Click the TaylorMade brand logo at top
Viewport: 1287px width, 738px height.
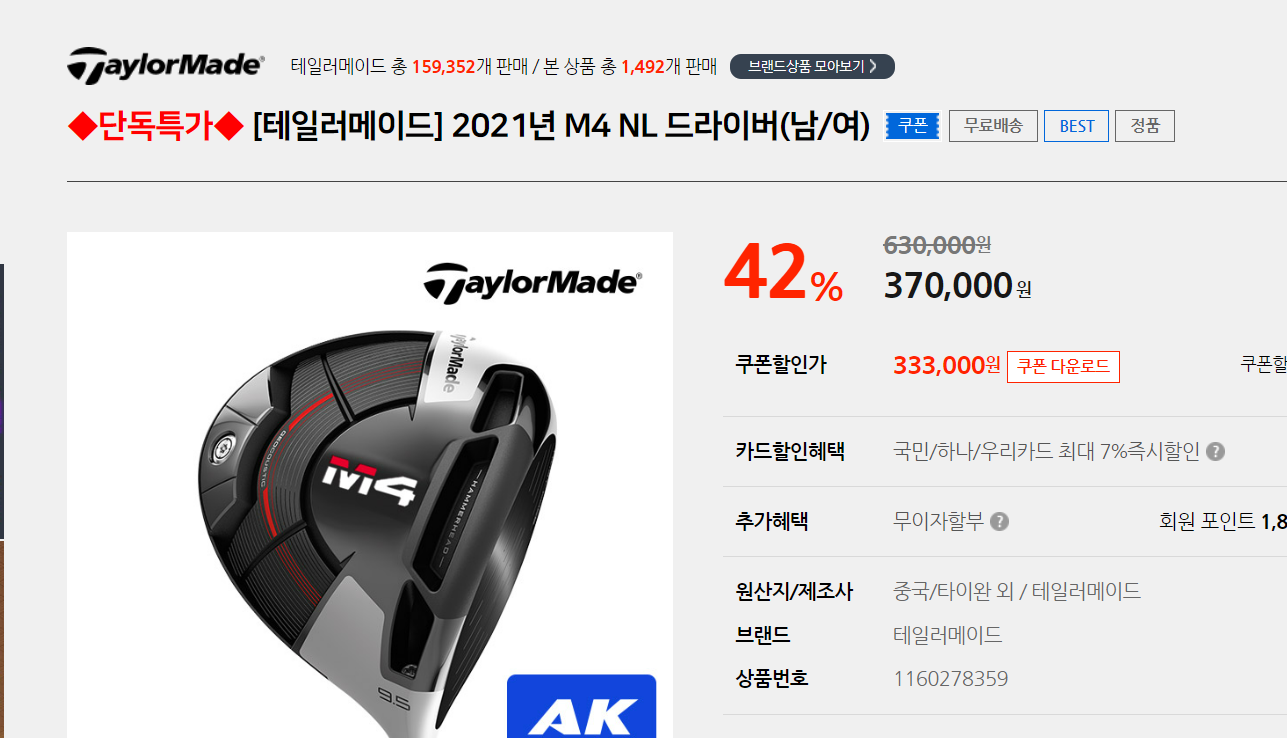(166, 66)
